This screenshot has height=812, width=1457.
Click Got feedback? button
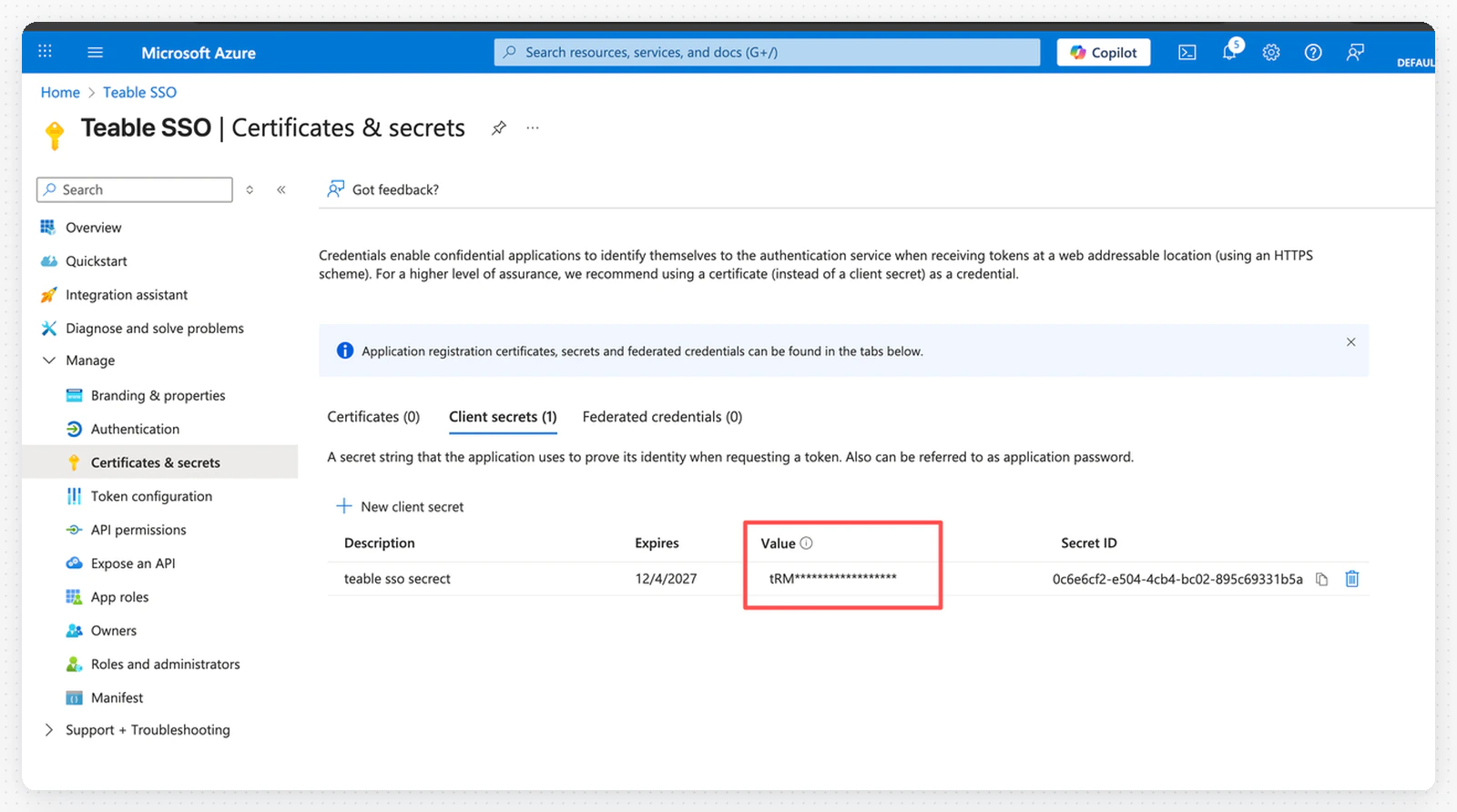point(383,189)
